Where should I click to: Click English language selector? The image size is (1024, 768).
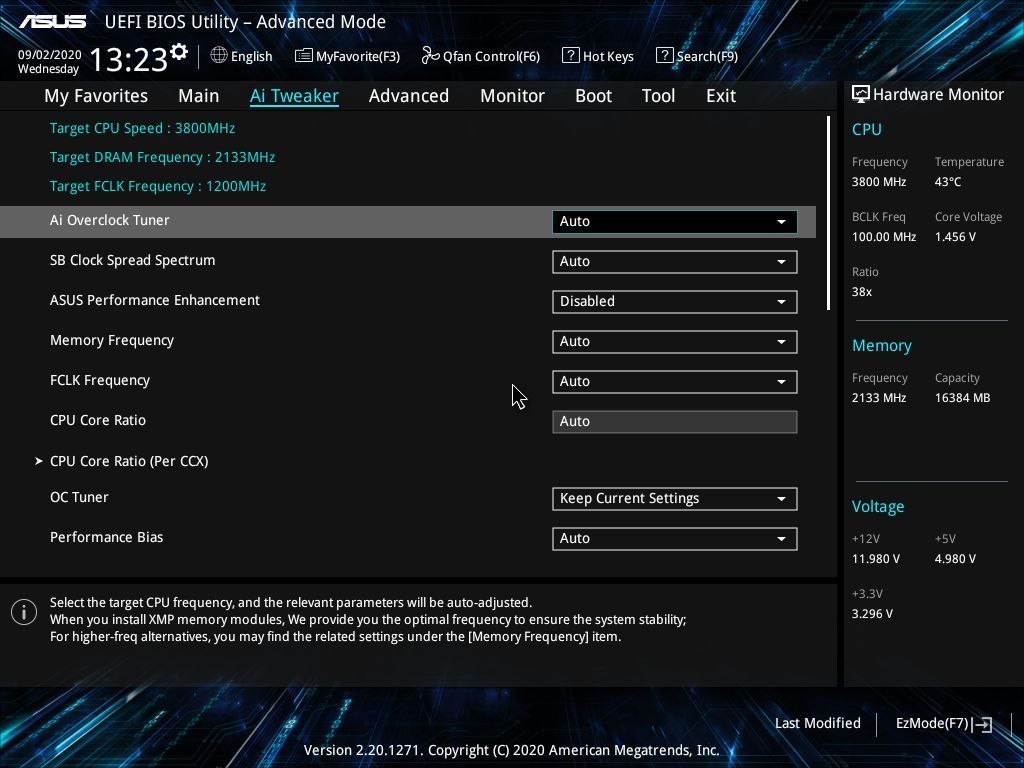[251, 56]
